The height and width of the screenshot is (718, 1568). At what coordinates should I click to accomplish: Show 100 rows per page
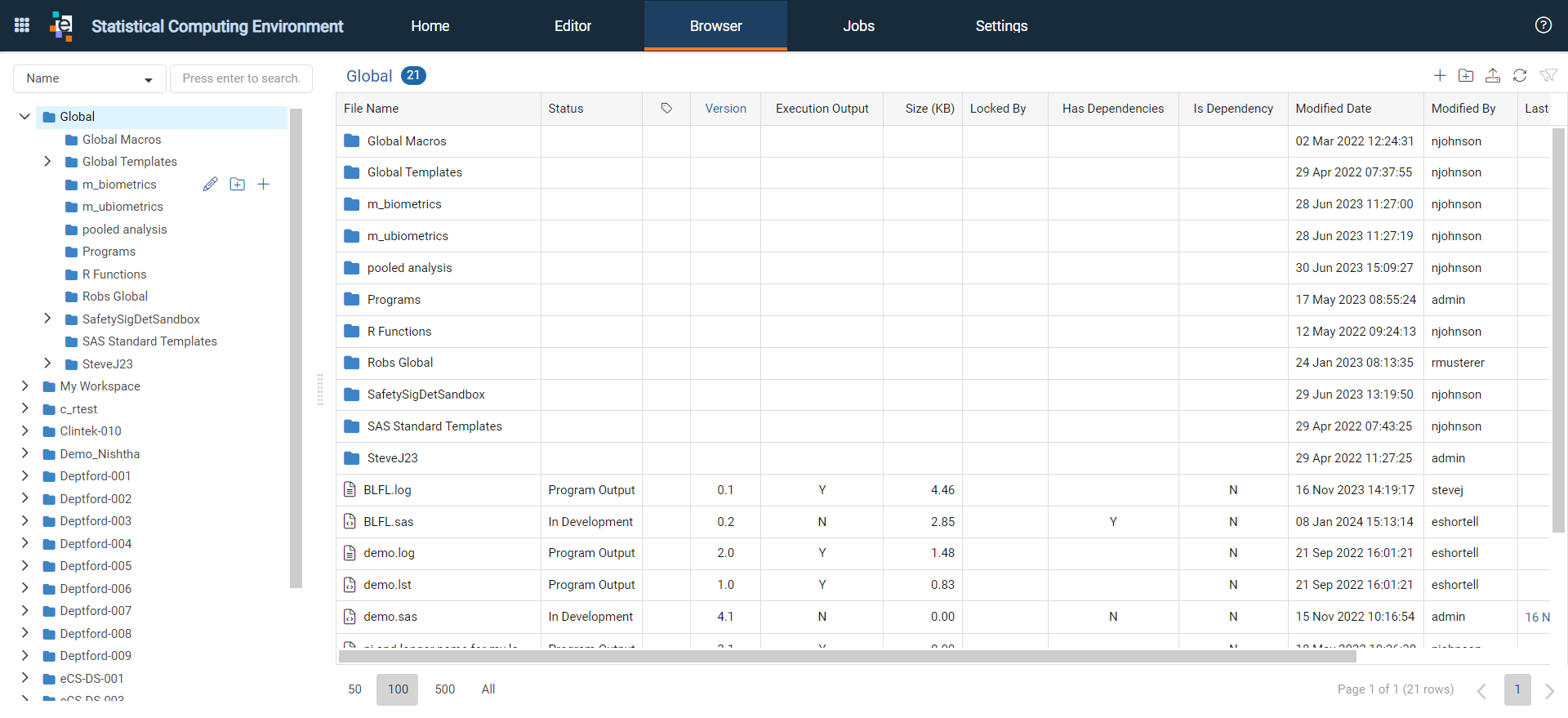[398, 689]
